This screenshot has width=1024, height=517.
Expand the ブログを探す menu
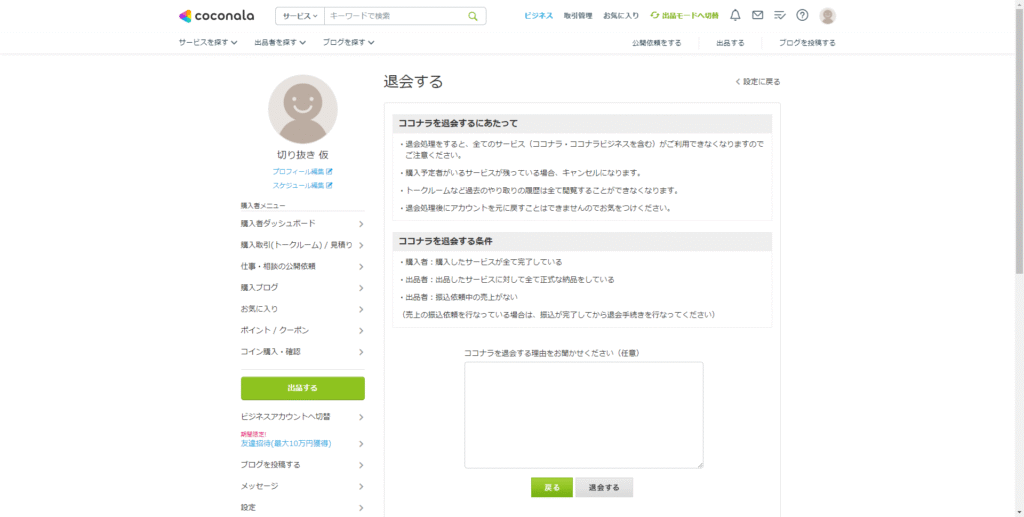point(348,42)
